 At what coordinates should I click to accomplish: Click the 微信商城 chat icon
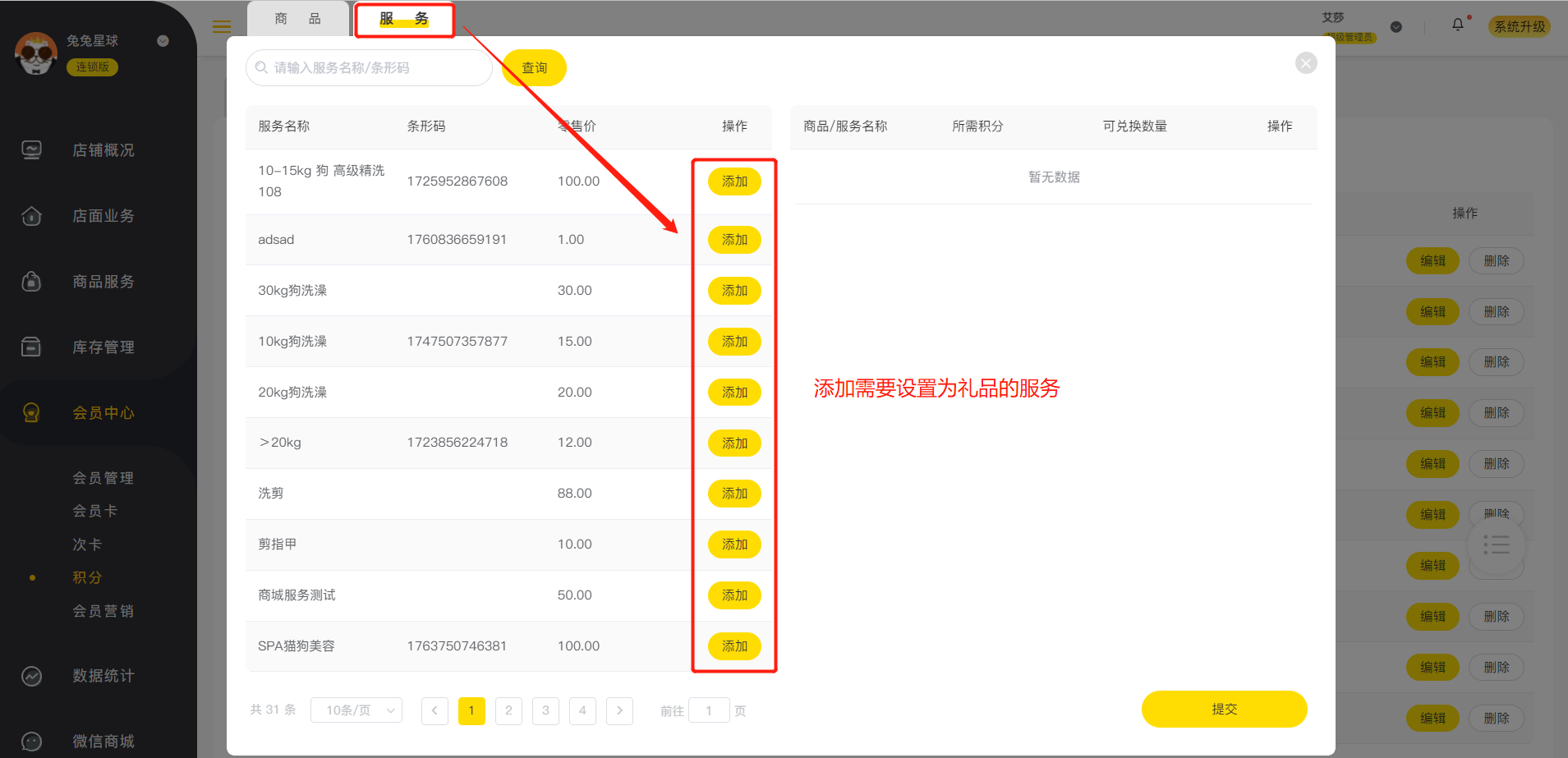tap(31, 742)
